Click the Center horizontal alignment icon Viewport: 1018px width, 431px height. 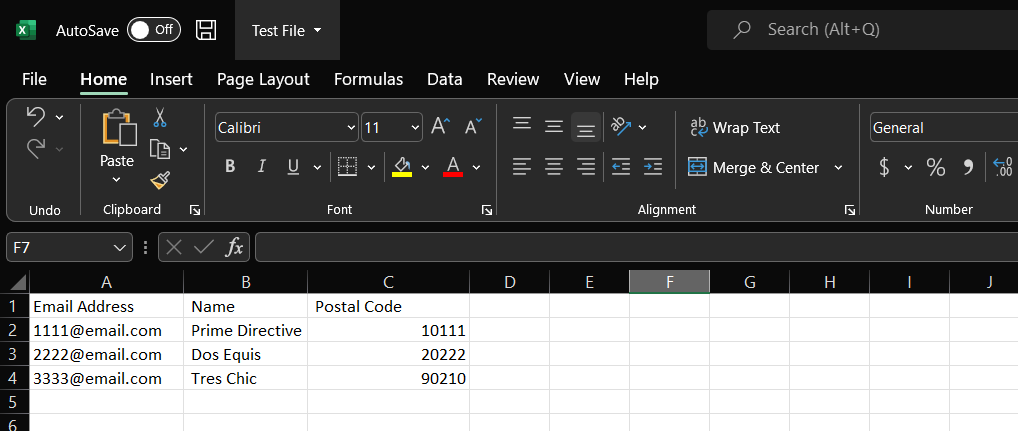pyautogui.click(x=554, y=167)
